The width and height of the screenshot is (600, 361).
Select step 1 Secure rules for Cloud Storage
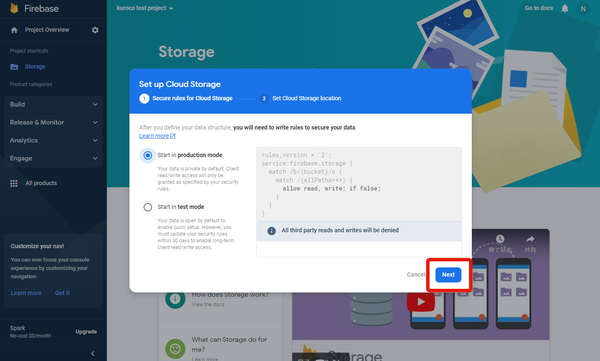pyautogui.click(x=186, y=98)
